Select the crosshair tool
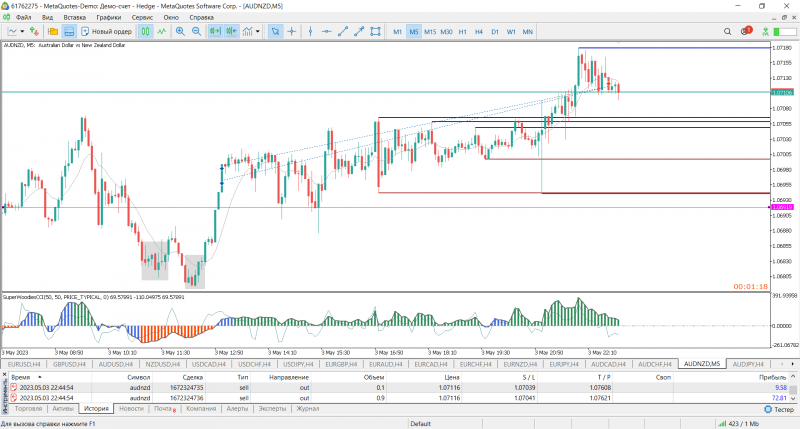This screenshot has height=429, width=800. 291,32
